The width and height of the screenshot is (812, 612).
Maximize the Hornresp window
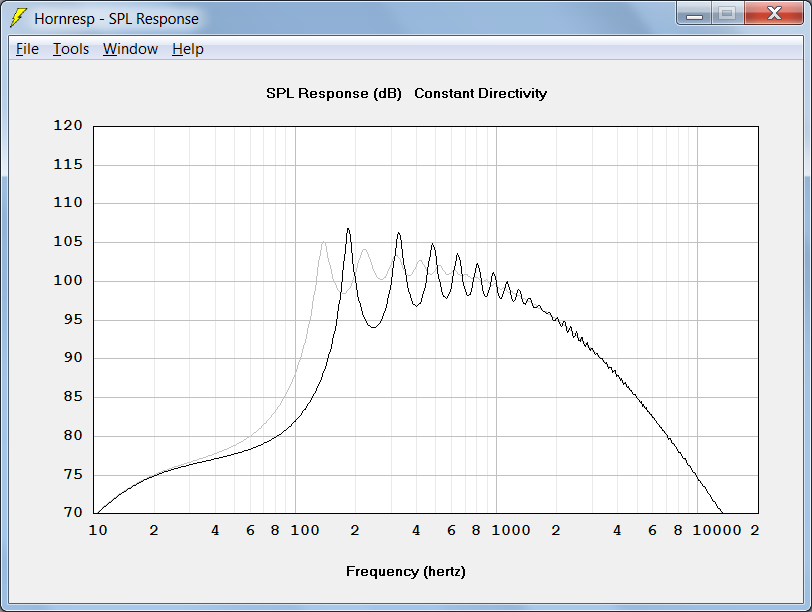(727, 14)
